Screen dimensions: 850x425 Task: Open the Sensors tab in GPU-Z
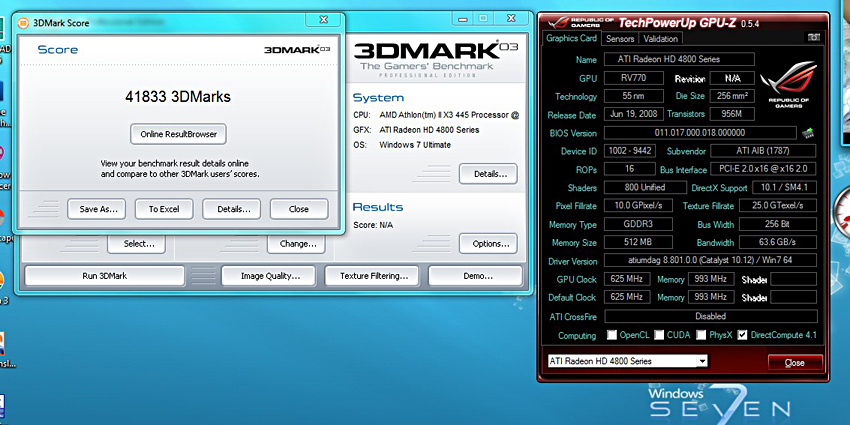tap(620, 39)
